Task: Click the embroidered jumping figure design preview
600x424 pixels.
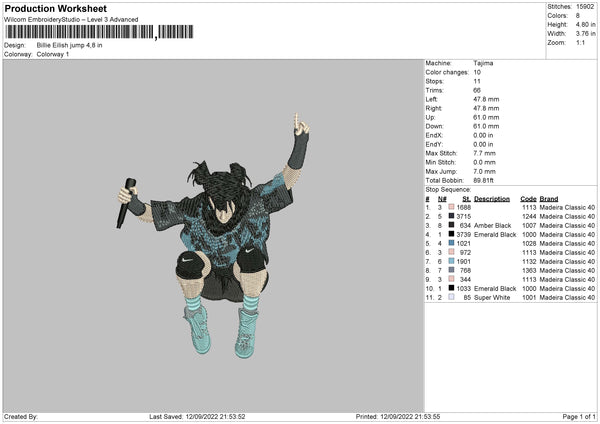Action: pos(213,236)
